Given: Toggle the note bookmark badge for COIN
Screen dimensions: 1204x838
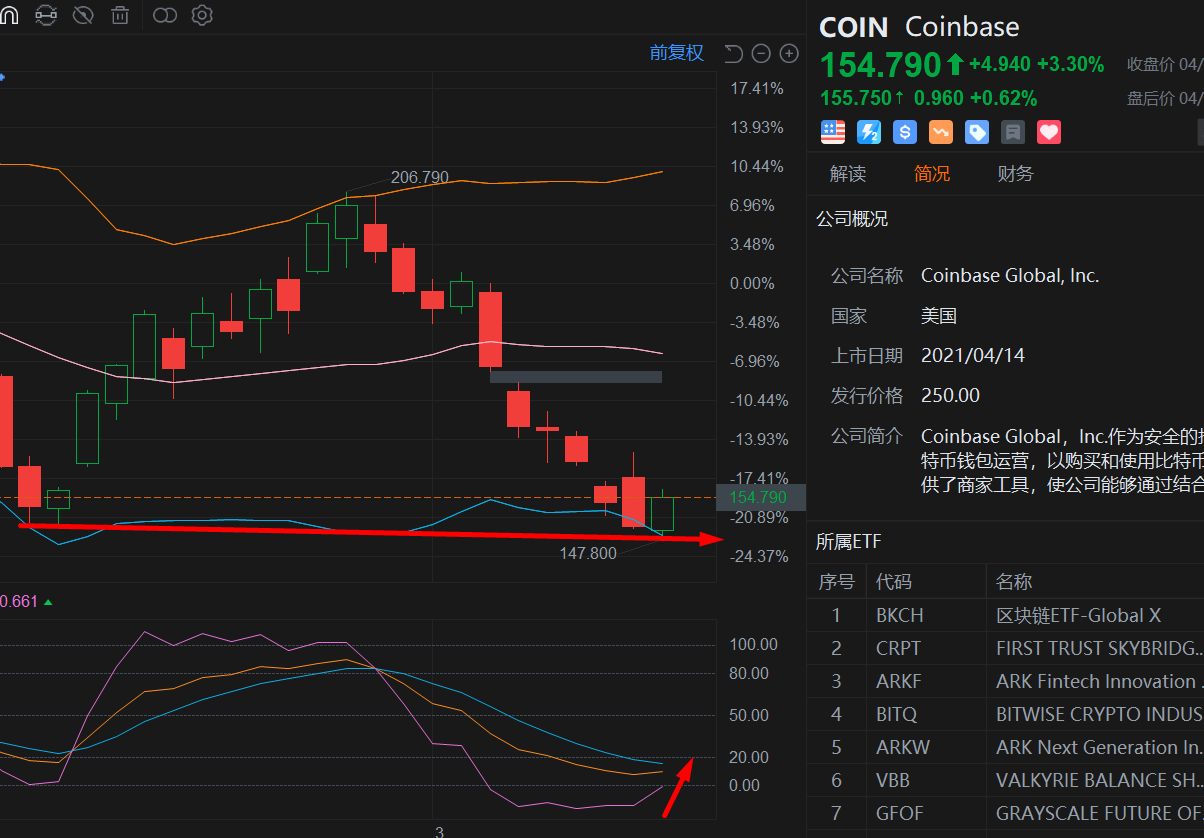Looking at the screenshot, I should 1013,131.
